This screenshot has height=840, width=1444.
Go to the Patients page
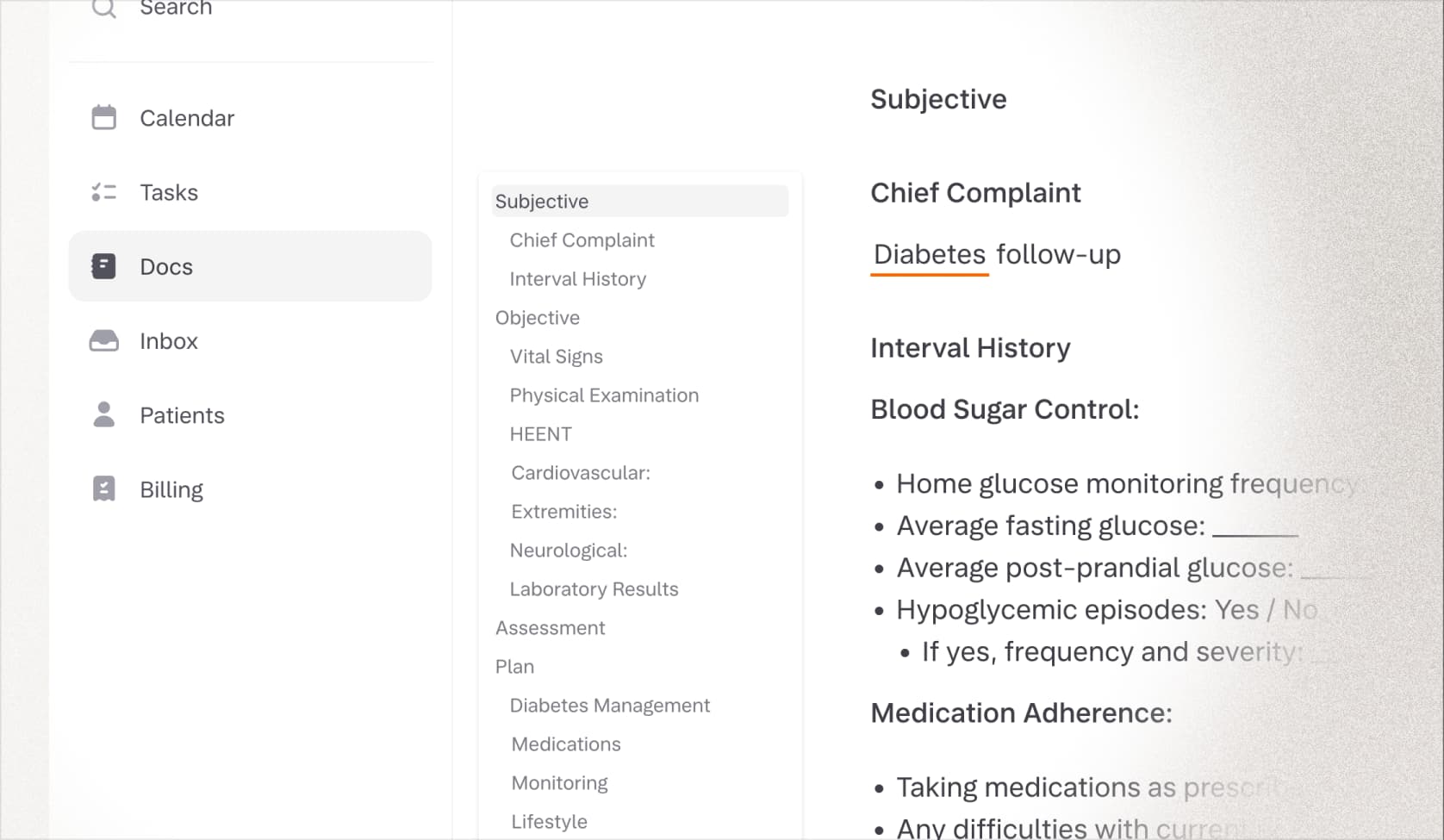click(182, 415)
